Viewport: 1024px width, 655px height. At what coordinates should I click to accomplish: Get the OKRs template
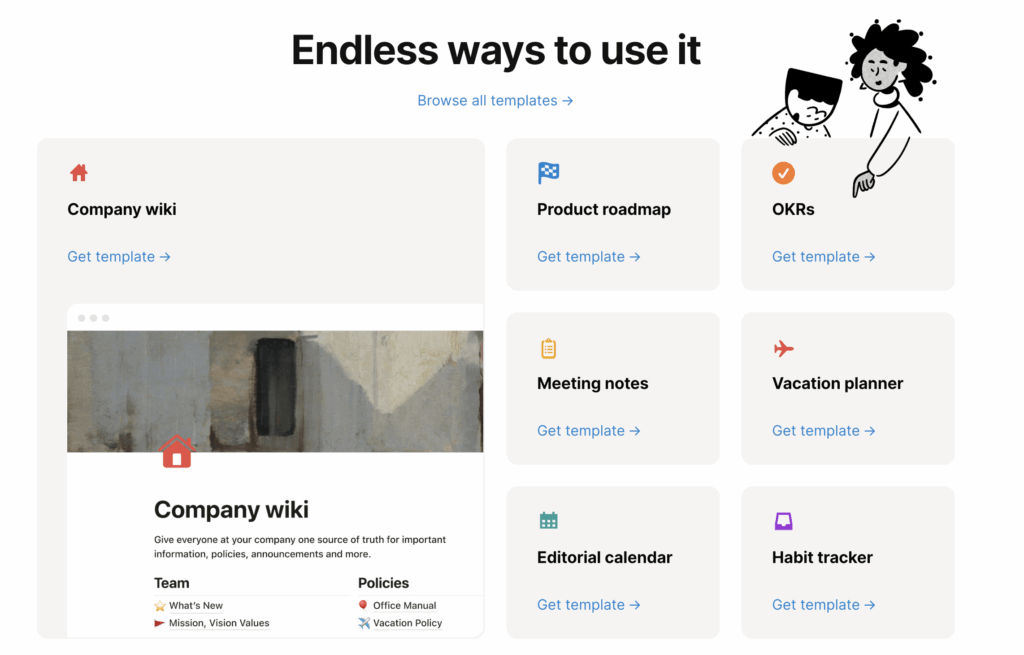pyautogui.click(x=823, y=256)
